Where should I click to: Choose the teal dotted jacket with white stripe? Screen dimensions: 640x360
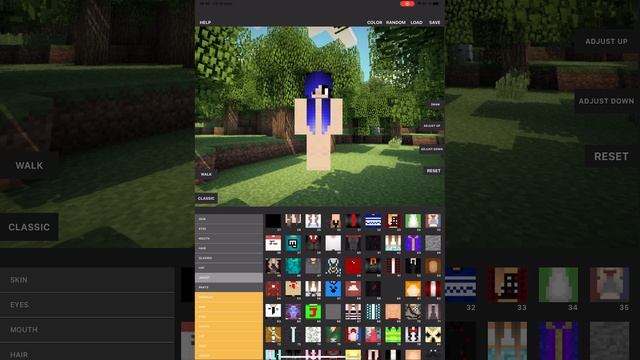(373, 311)
